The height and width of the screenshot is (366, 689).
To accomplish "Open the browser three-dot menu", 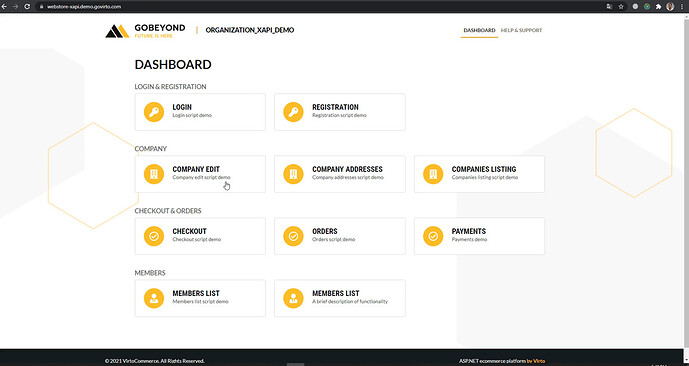I will coord(682,7).
